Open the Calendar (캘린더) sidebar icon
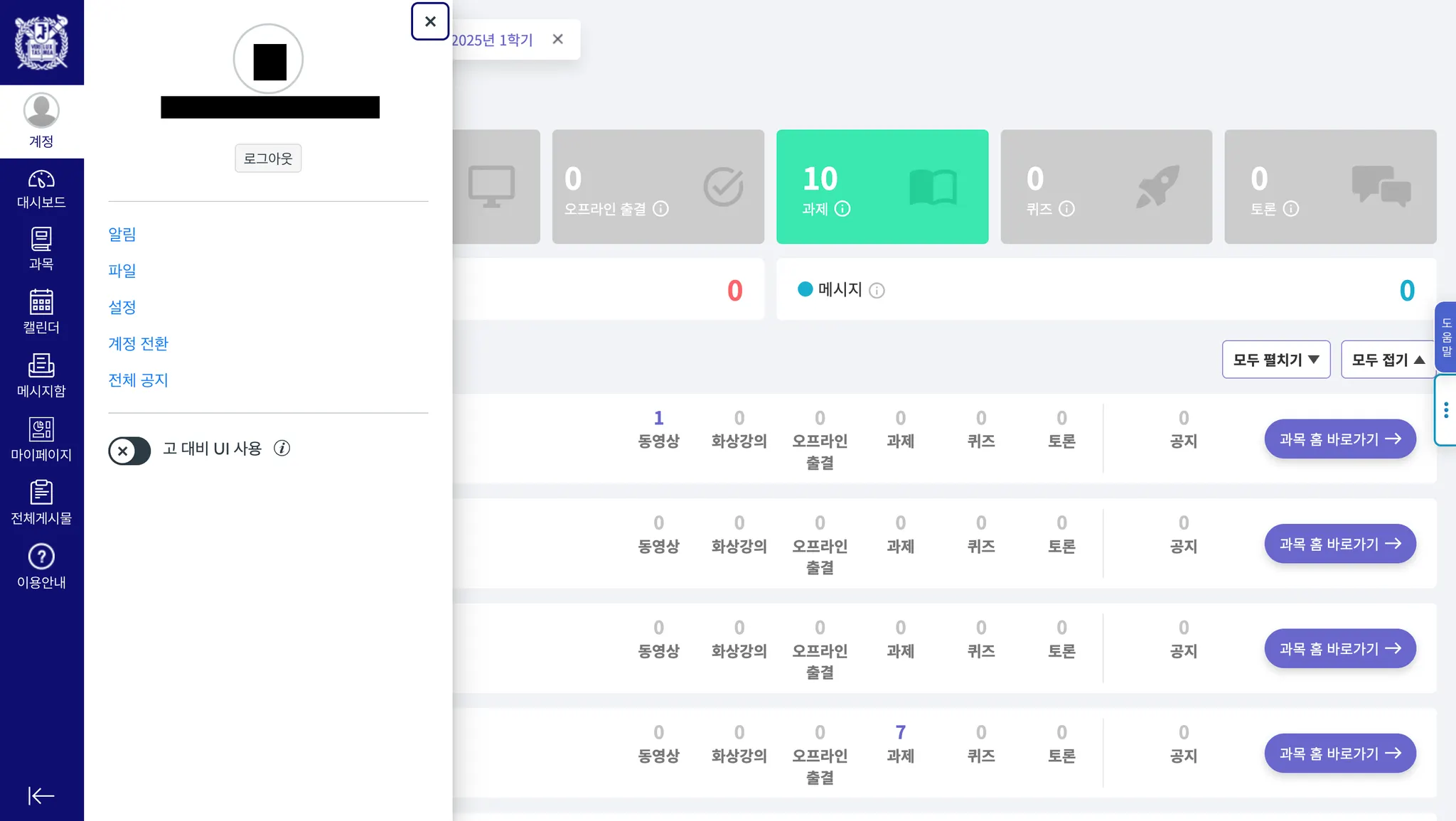 41,311
